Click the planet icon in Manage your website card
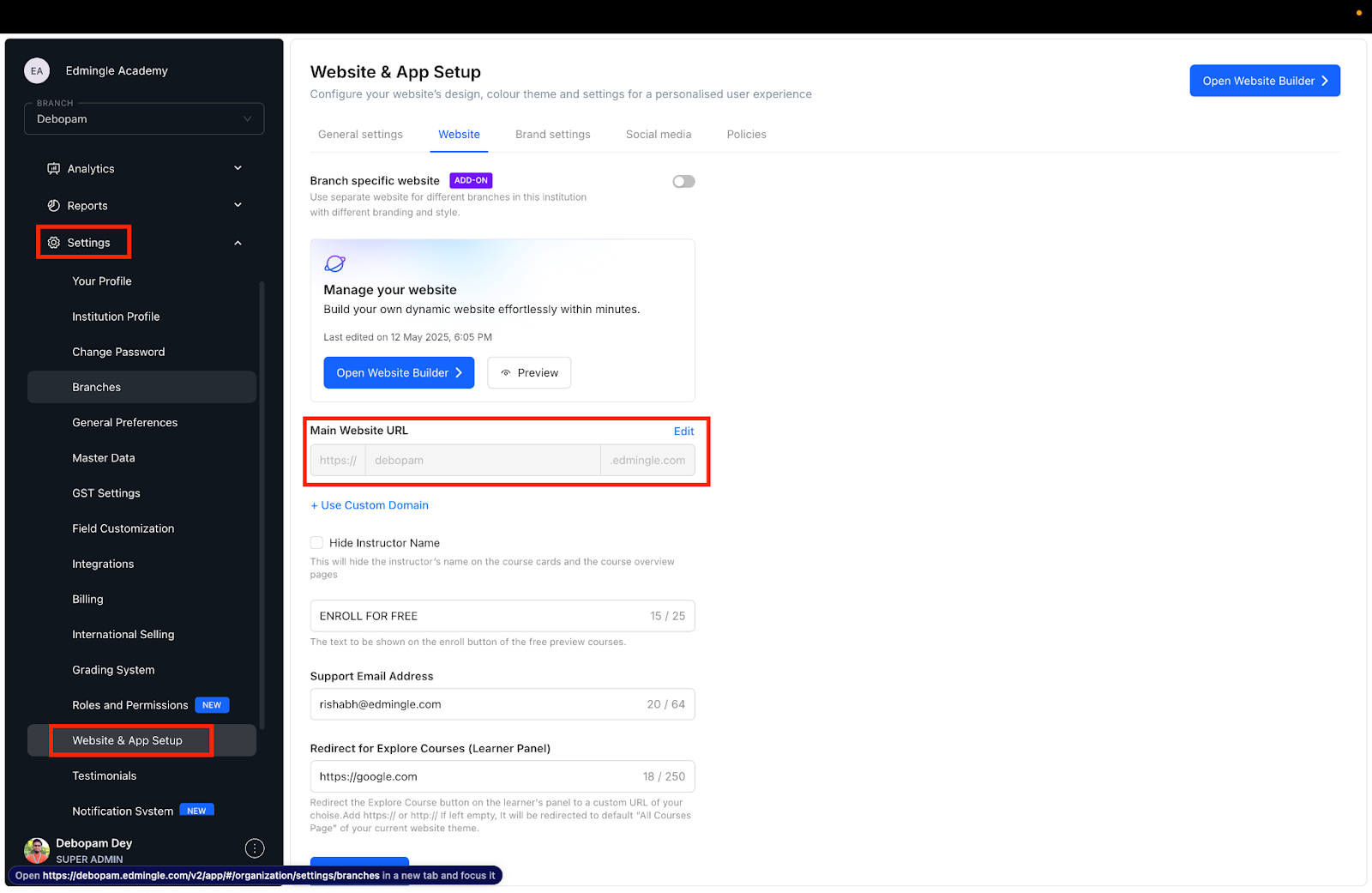1372x893 pixels. tap(335, 263)
